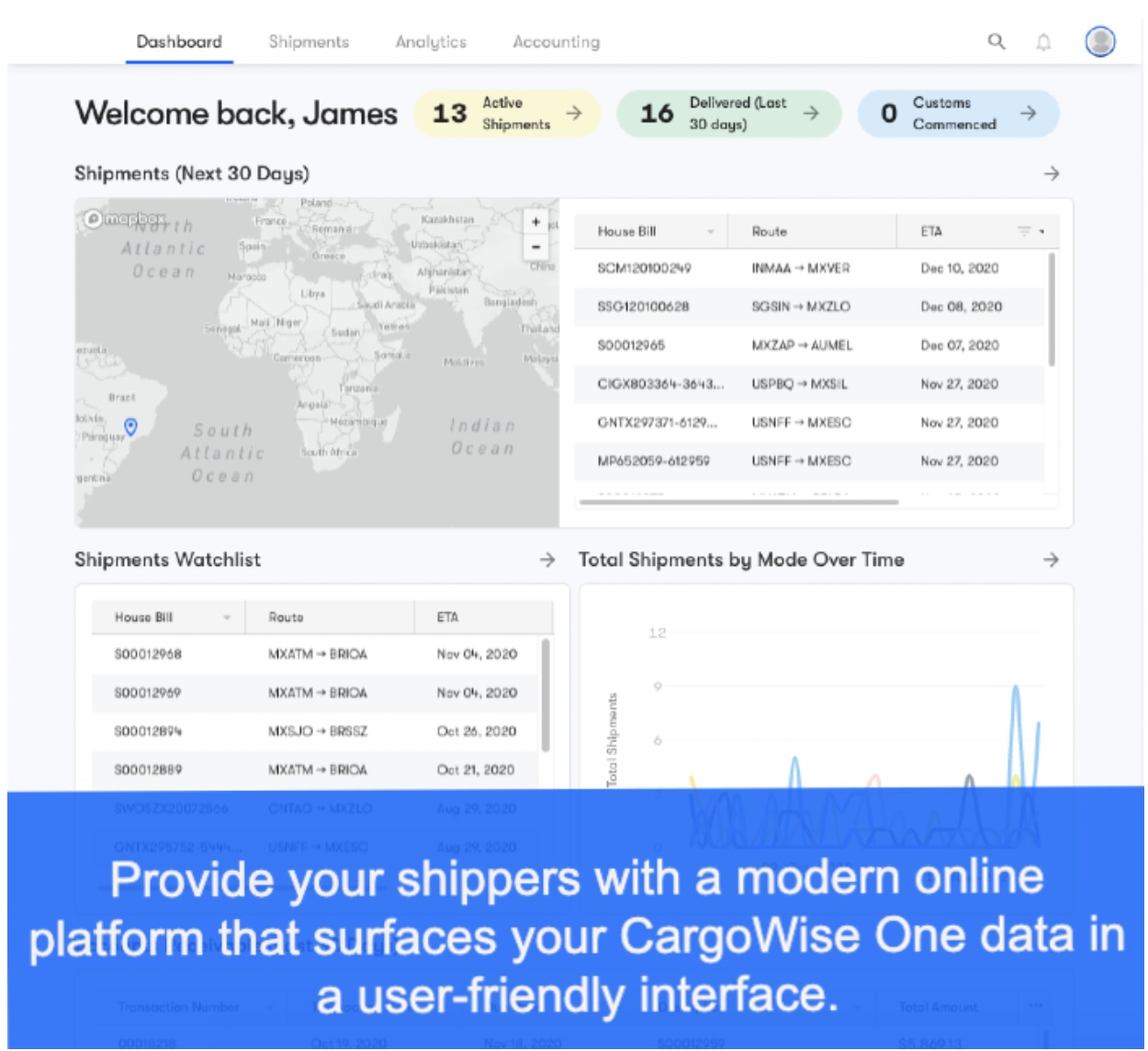1148x1051 pixels.
Task: Click the Shipments (Next 30 Days) heading
Action: [192, 174]
